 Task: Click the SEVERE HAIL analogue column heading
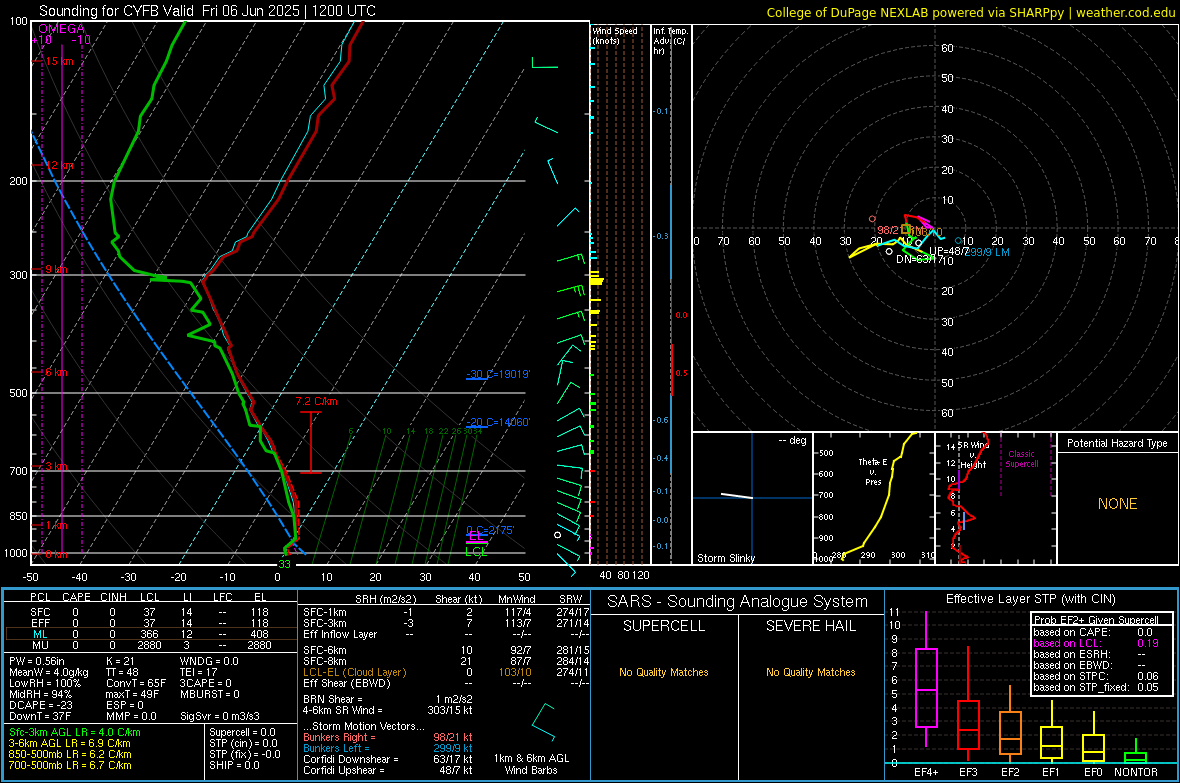point(810,626)
